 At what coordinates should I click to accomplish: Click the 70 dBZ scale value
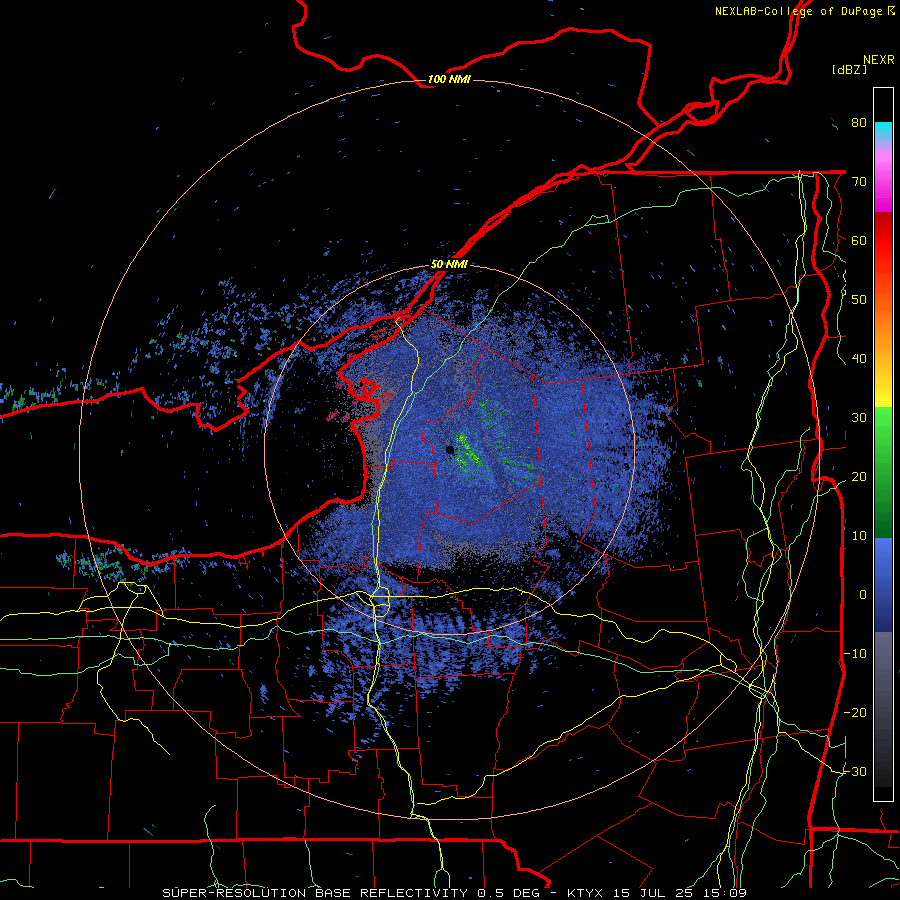[859, 182]
